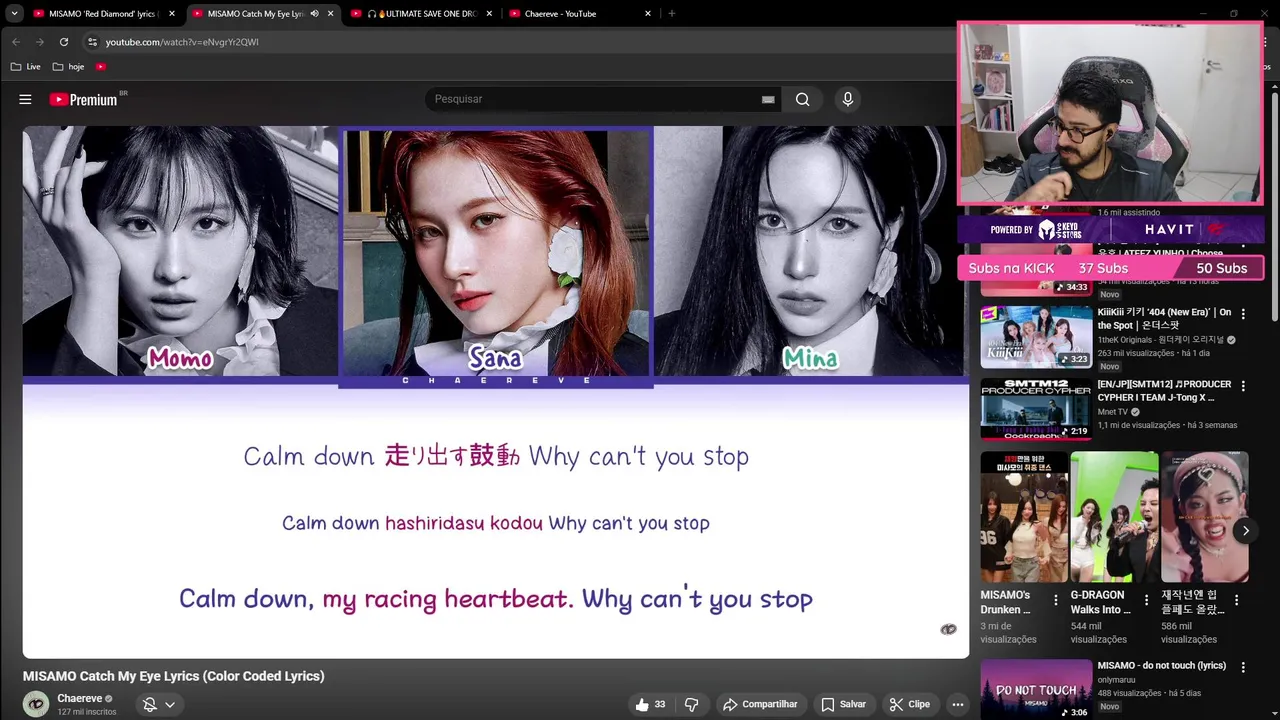Click the Clipe clip button
1280x720 pixels.
tap(910, 704)
